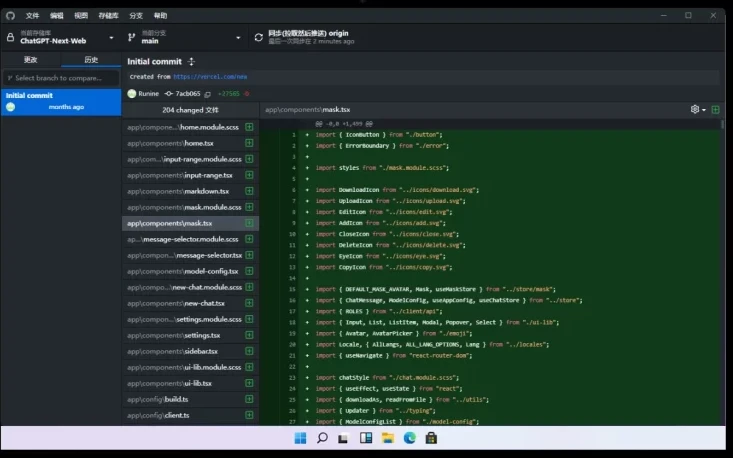Click the added-status icon for mask.module.scss
Screen dimensions: 733x458
pos(249,207)
